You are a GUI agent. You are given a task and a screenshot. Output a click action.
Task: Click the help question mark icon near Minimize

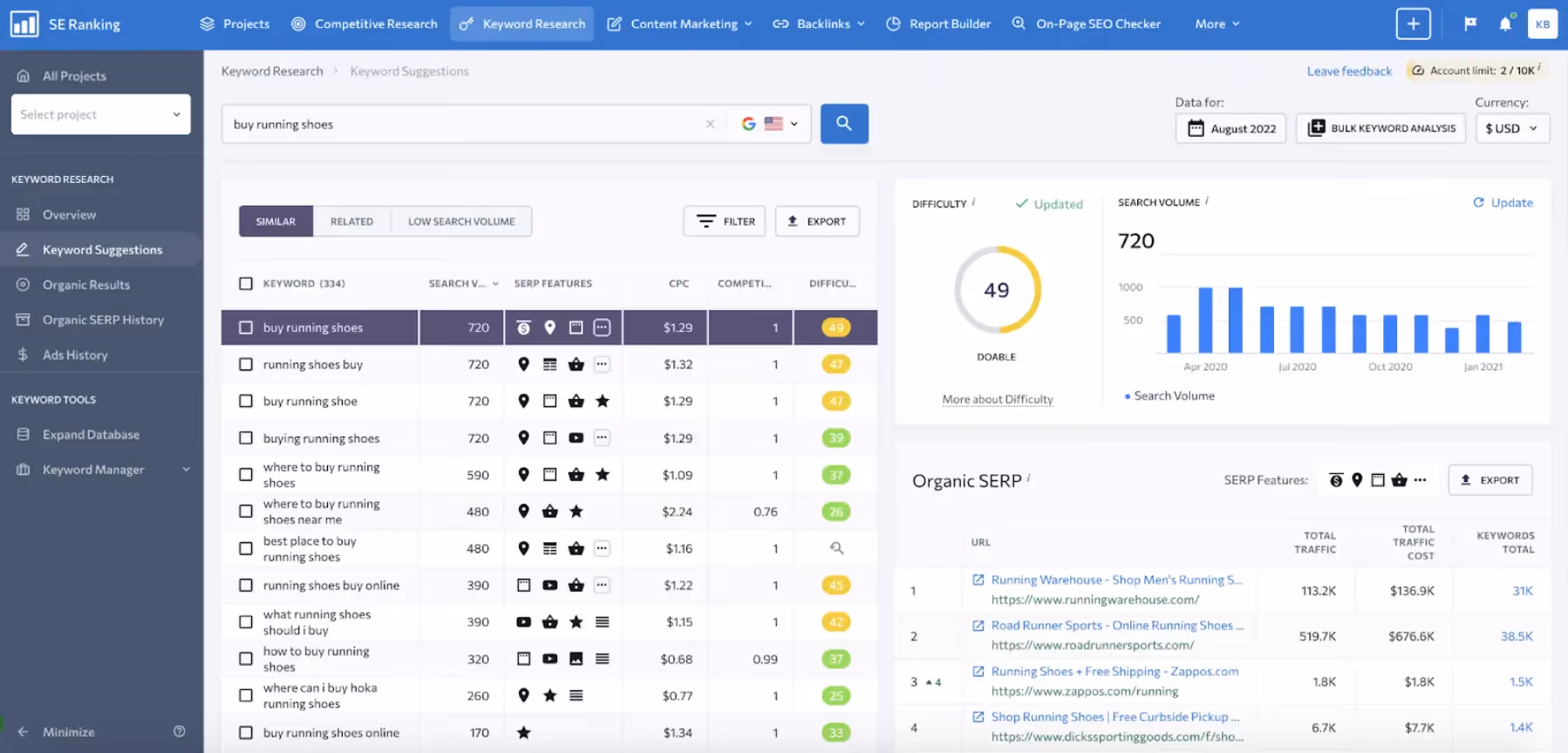pos(179,731)
